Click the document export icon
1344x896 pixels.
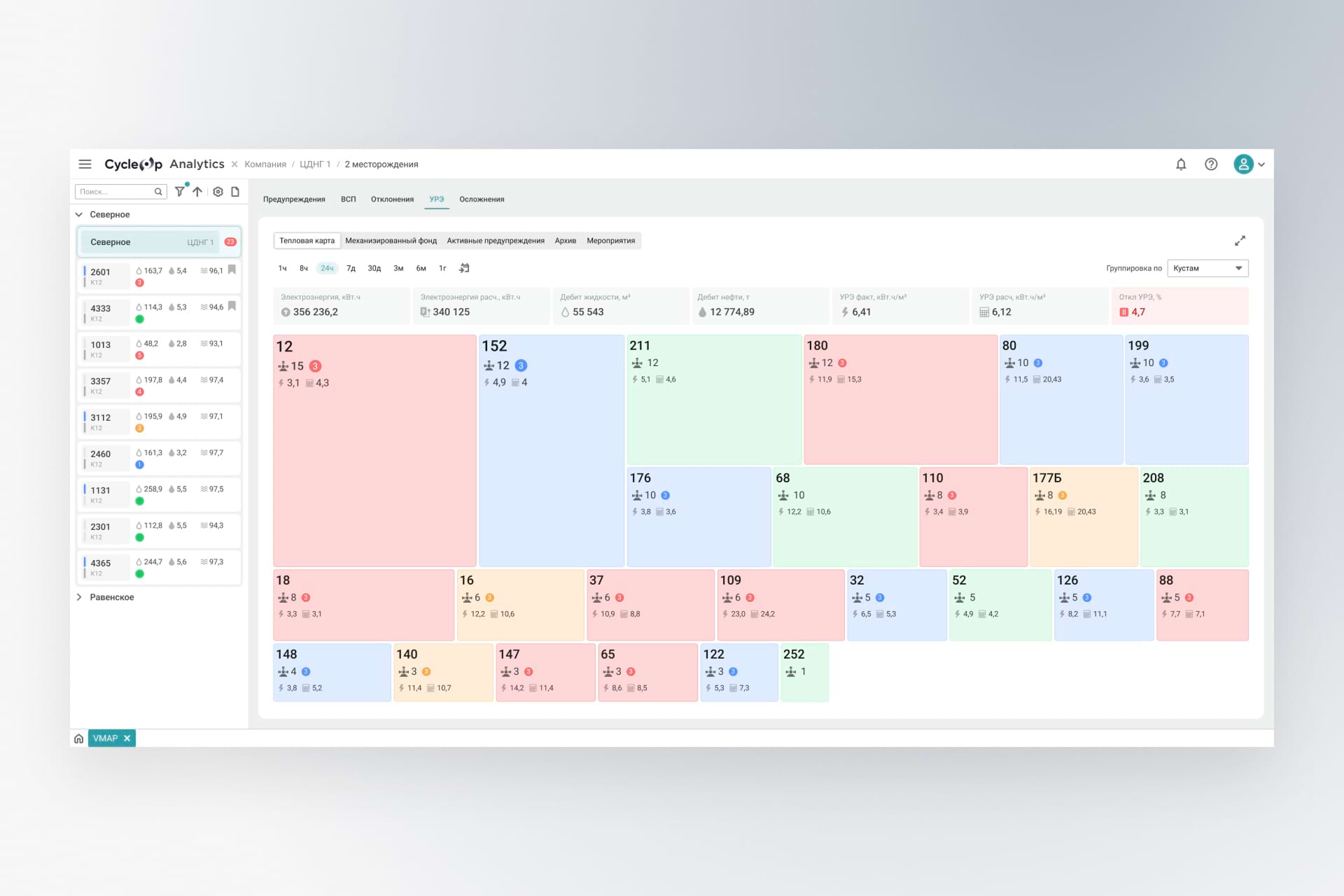(235, 191)
